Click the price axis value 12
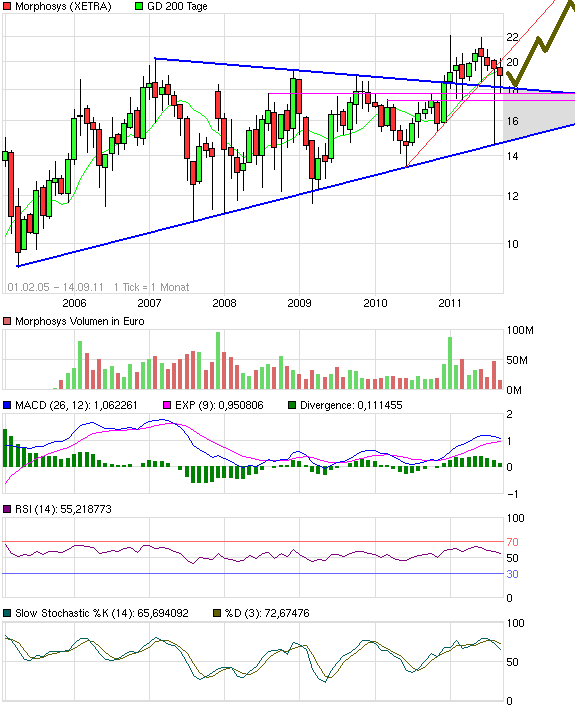 click(x=512, y=196)
